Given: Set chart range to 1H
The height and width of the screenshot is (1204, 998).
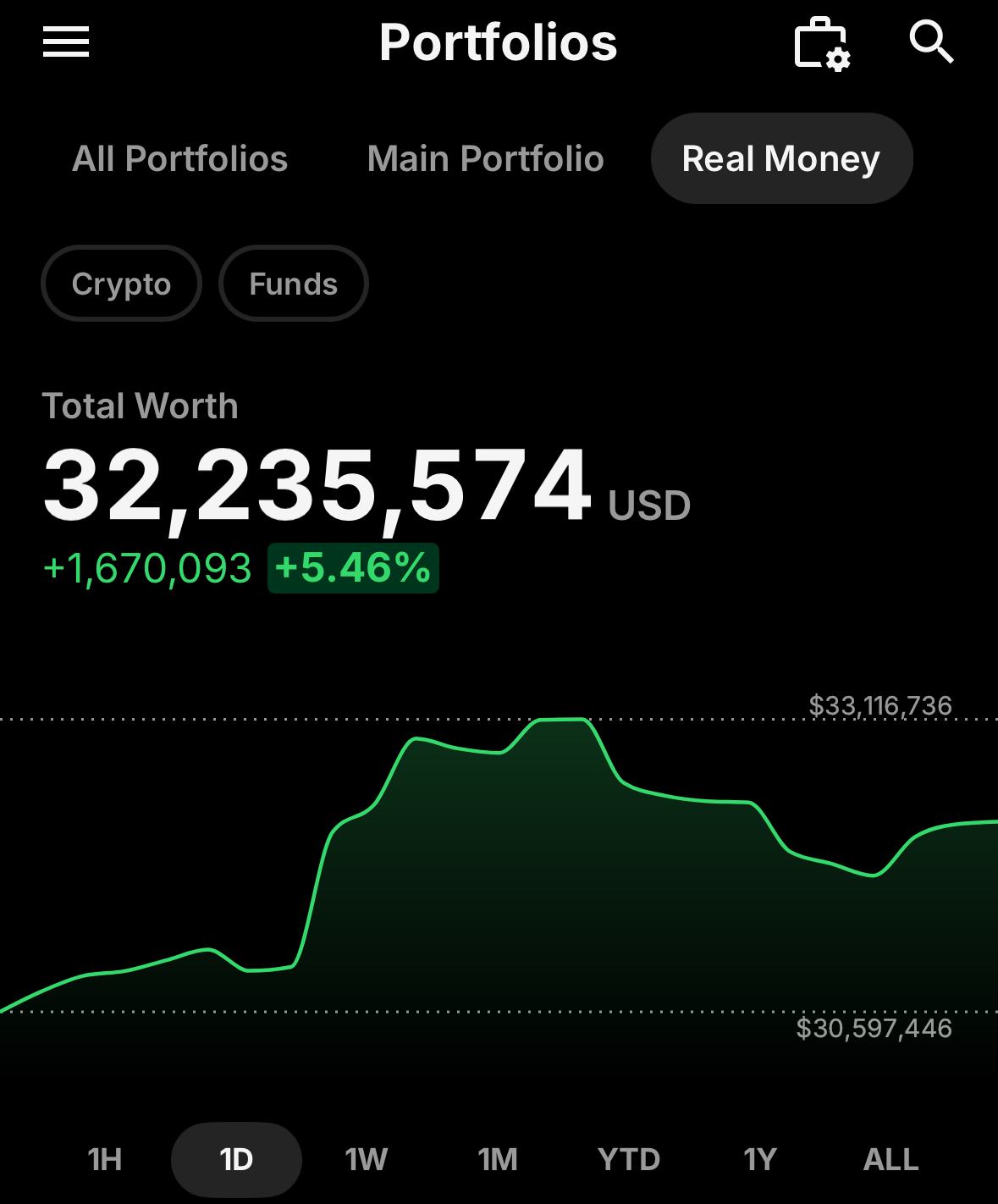Looking at the screenshot, I should 105,1159.
